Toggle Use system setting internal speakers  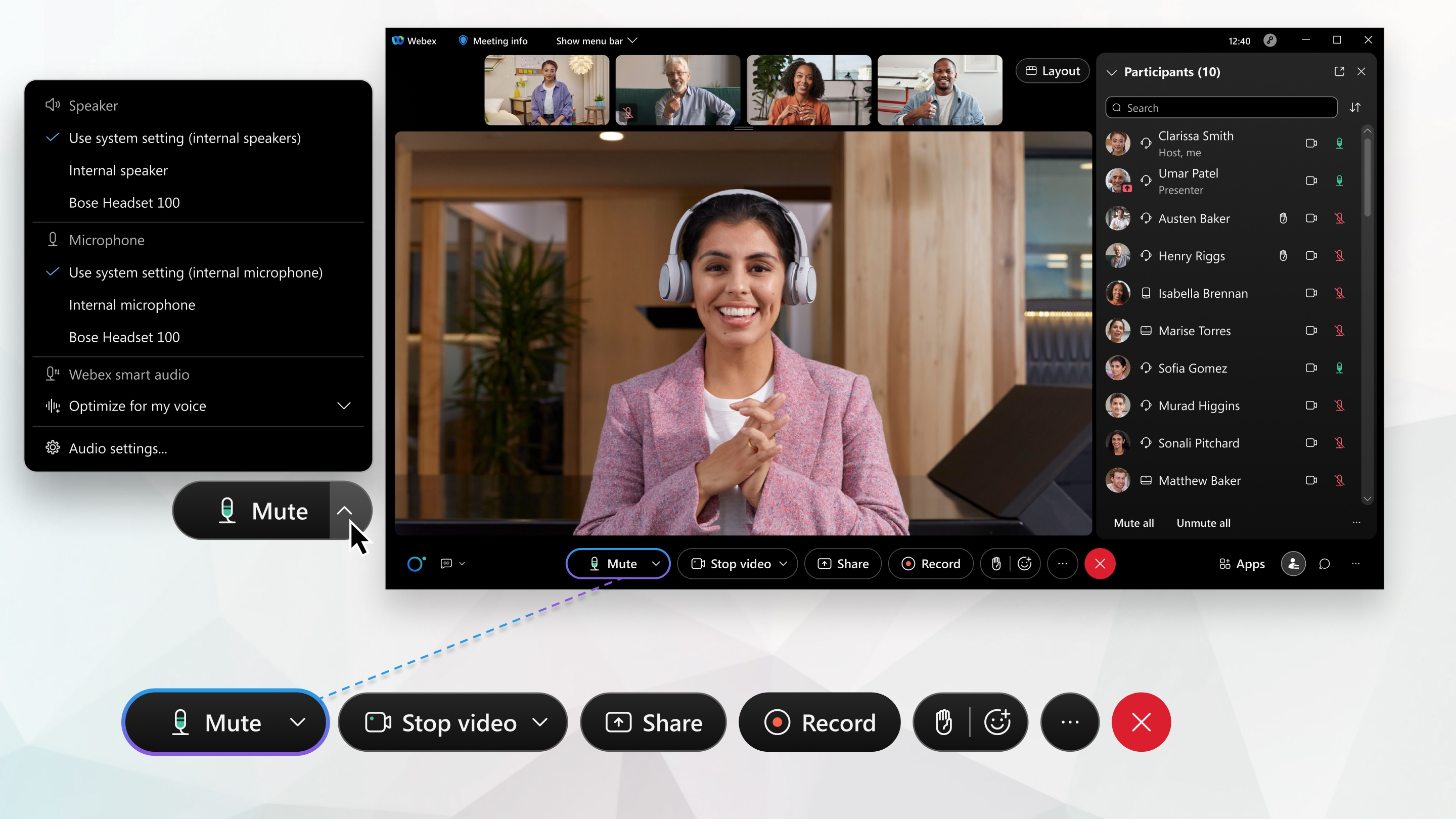point(184,137)
